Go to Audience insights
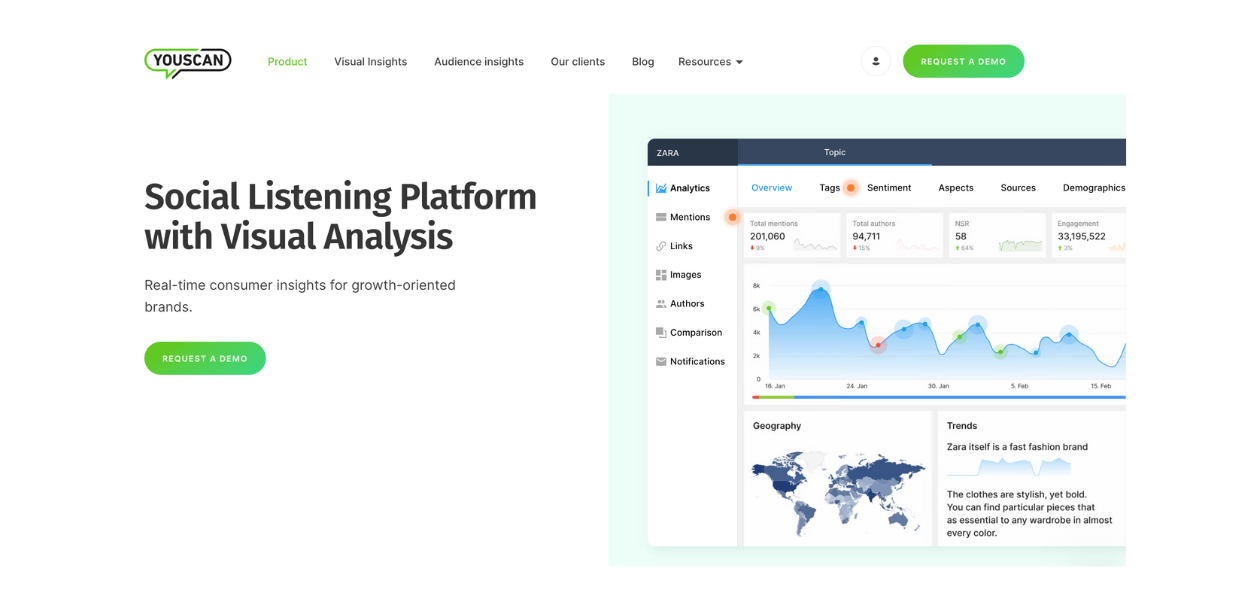The image size is (1260, 600). click(479, 62)
